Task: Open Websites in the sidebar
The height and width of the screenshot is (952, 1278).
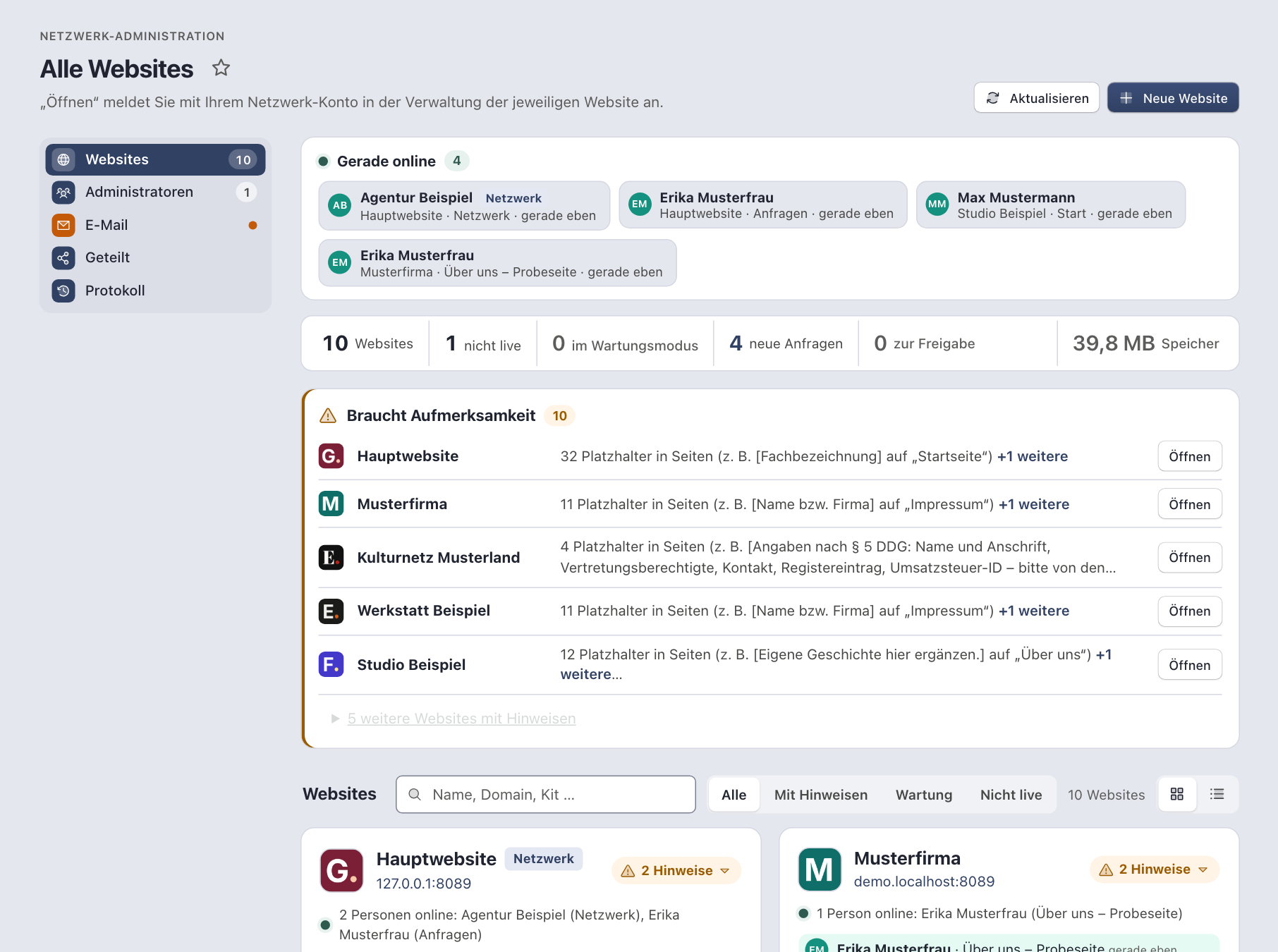Action: [155, 159]
